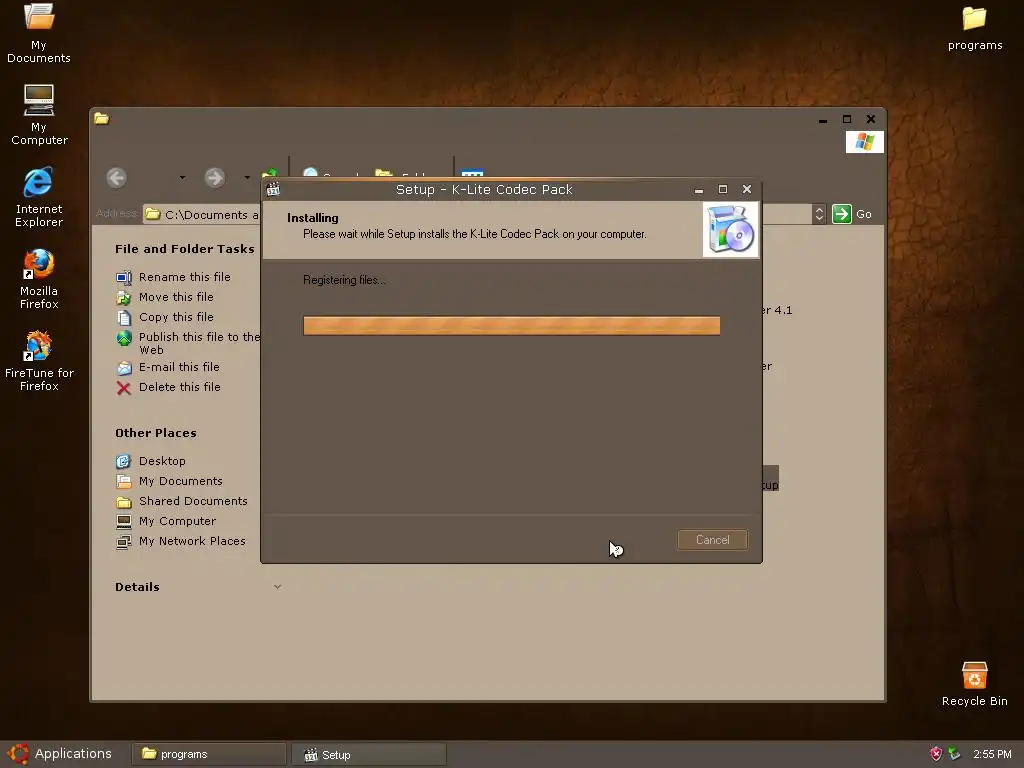This screenshot has height=768, width=1024.
Task: Click the green Go arrow button
Action: pyautogui.click(x=842, y=214)
